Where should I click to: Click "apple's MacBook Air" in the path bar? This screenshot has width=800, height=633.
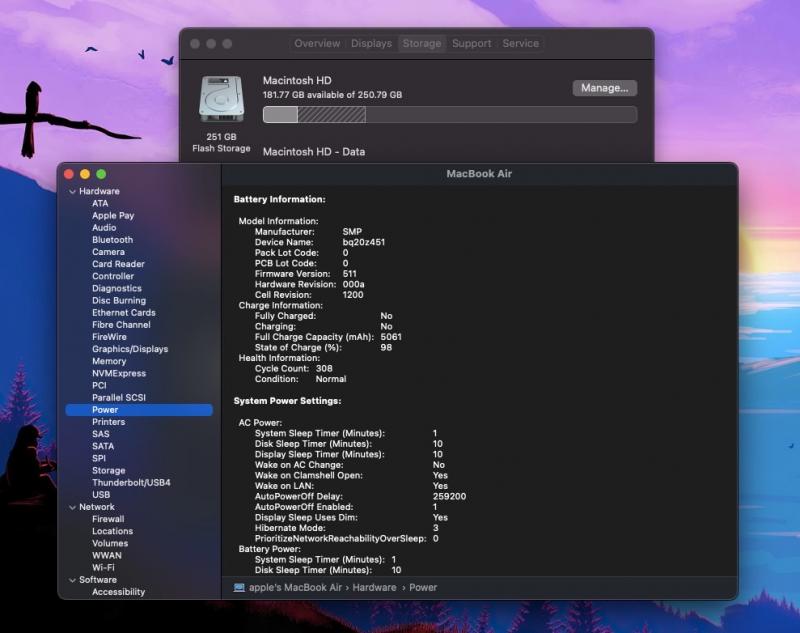(295, 588)
